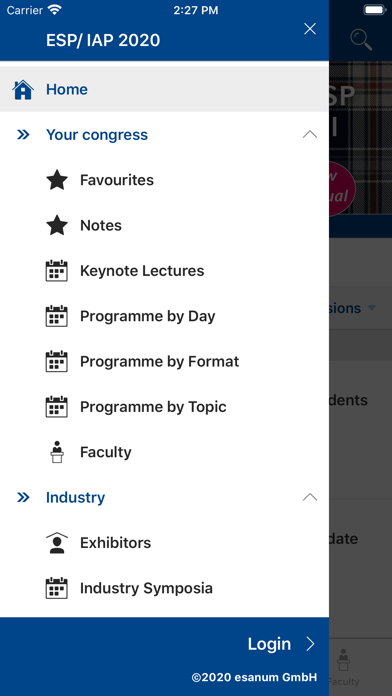This screenshot has height=696, width=392.
Task: Close the side menu with X
Action: pos(310,29)
